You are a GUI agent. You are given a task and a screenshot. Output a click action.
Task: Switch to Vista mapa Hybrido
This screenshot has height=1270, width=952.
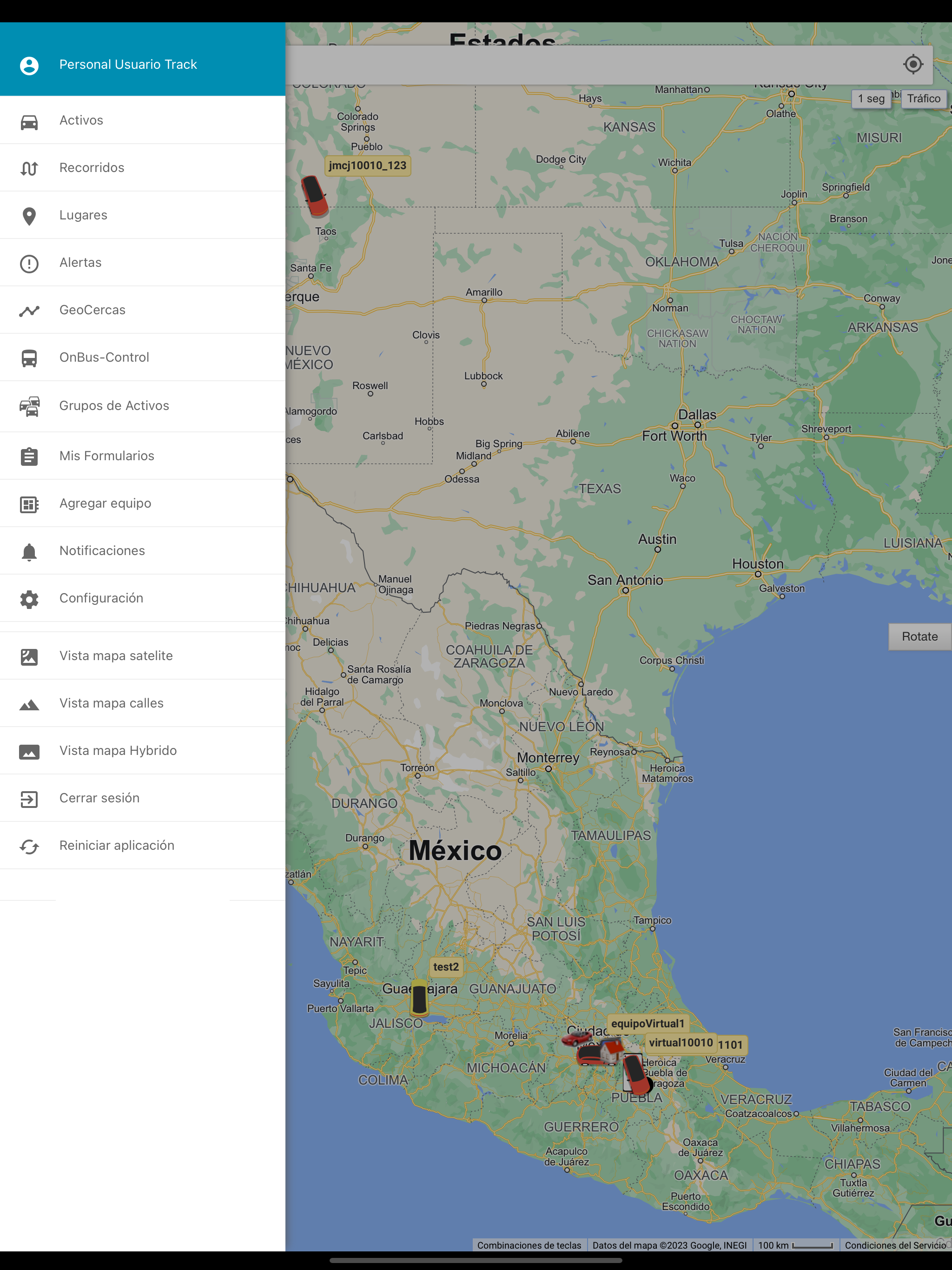point(142,750)
